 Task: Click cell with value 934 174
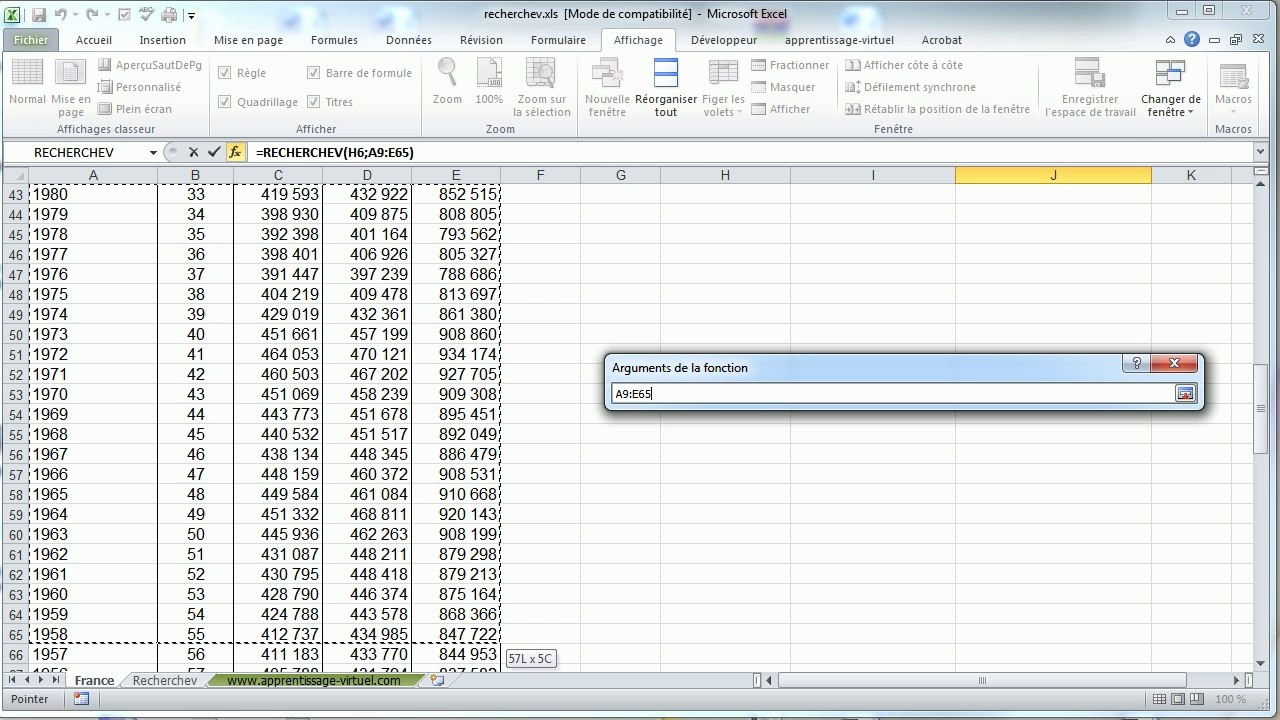(x=456, y=354)
